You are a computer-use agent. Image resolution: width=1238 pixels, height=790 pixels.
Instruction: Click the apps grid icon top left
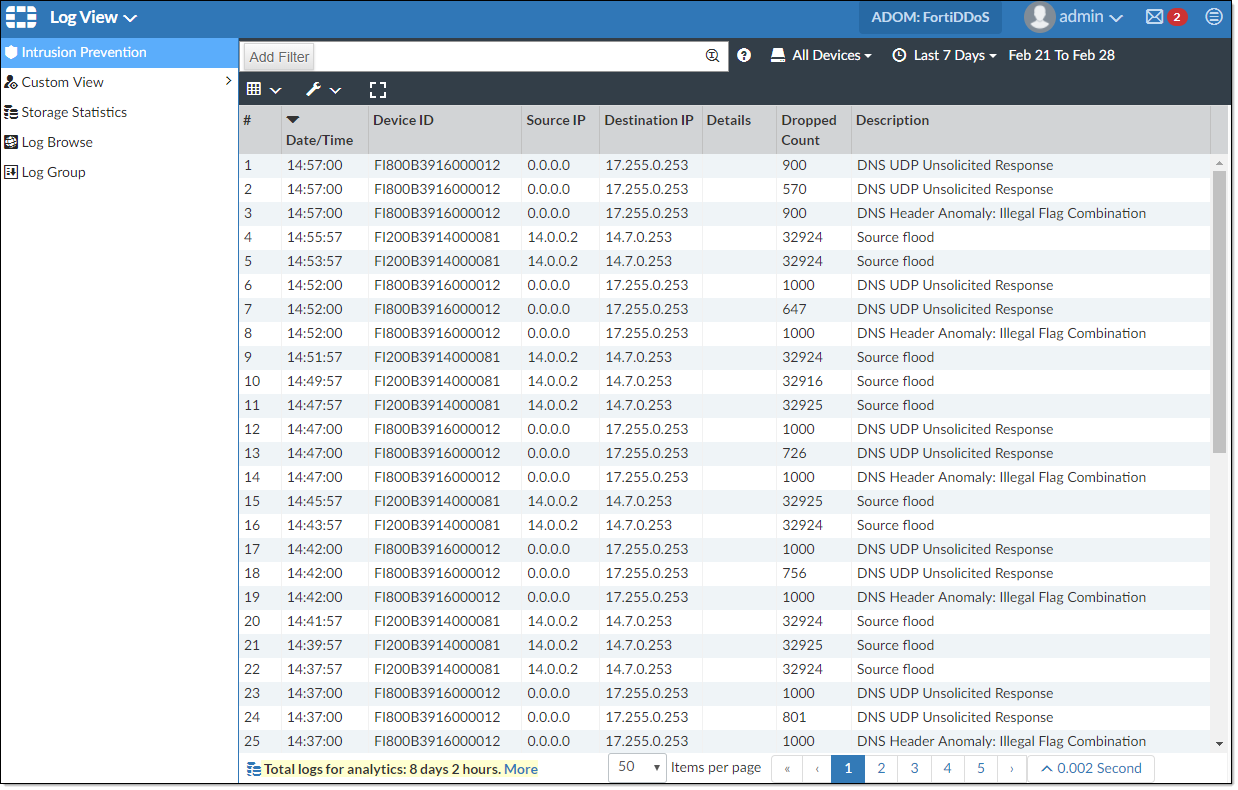(20, 17)
